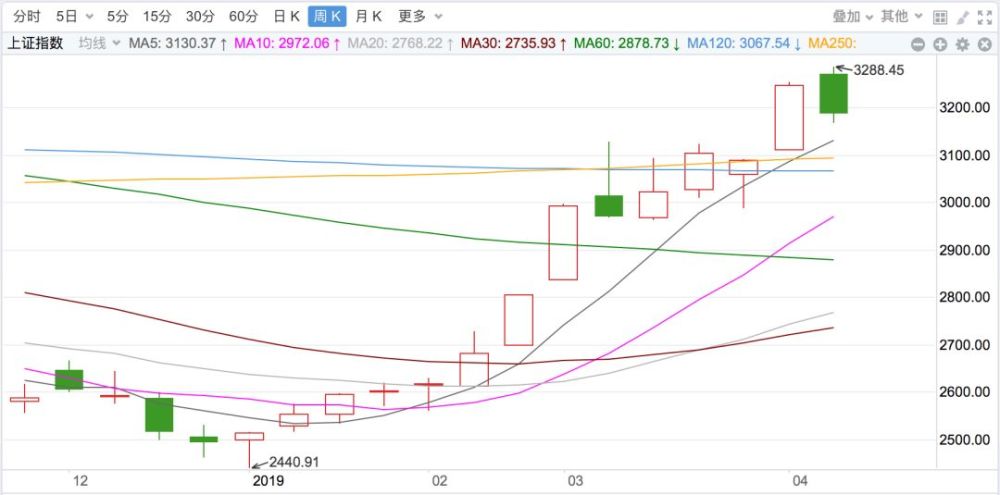The width and height of the screenshot is (1000, 495).
Task: Click the 04 month axis label
Action: coord(798,480)
